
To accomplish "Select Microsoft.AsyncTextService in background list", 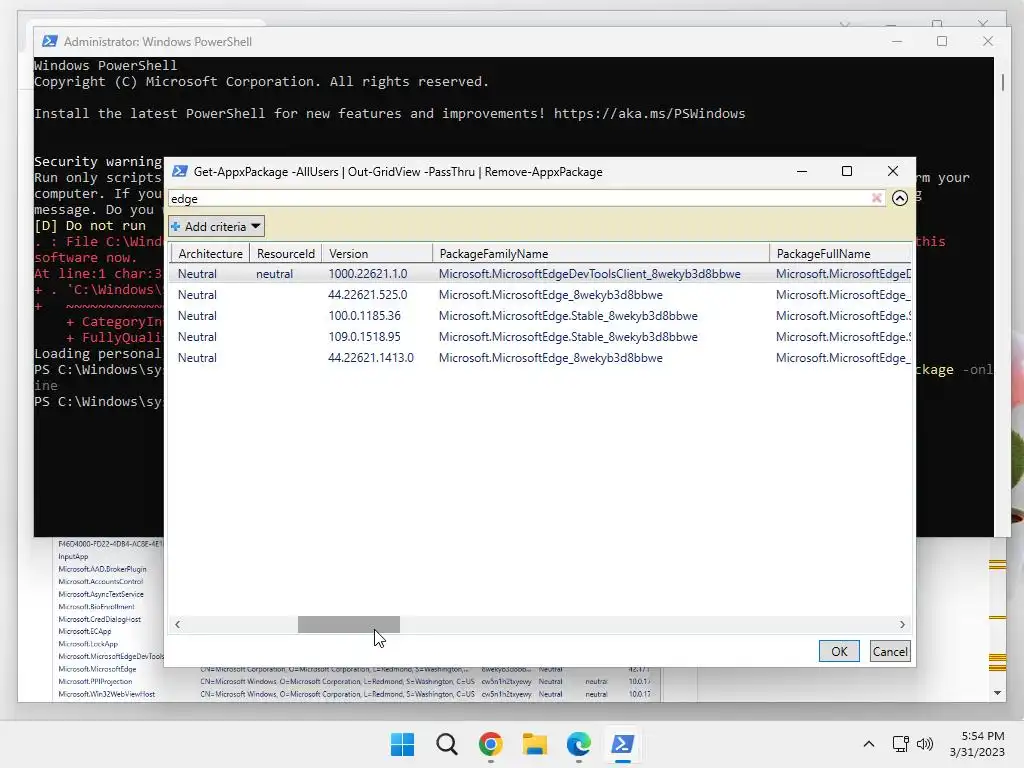I will (101, 594).
